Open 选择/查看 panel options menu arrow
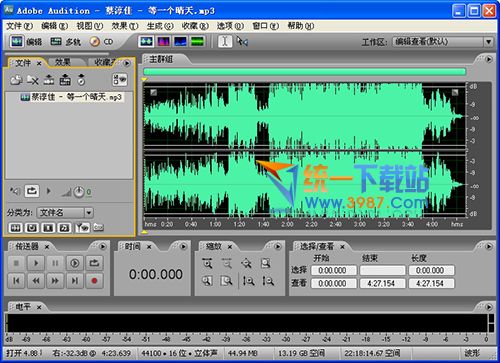500x363 pixels. (x=489, y=246)
